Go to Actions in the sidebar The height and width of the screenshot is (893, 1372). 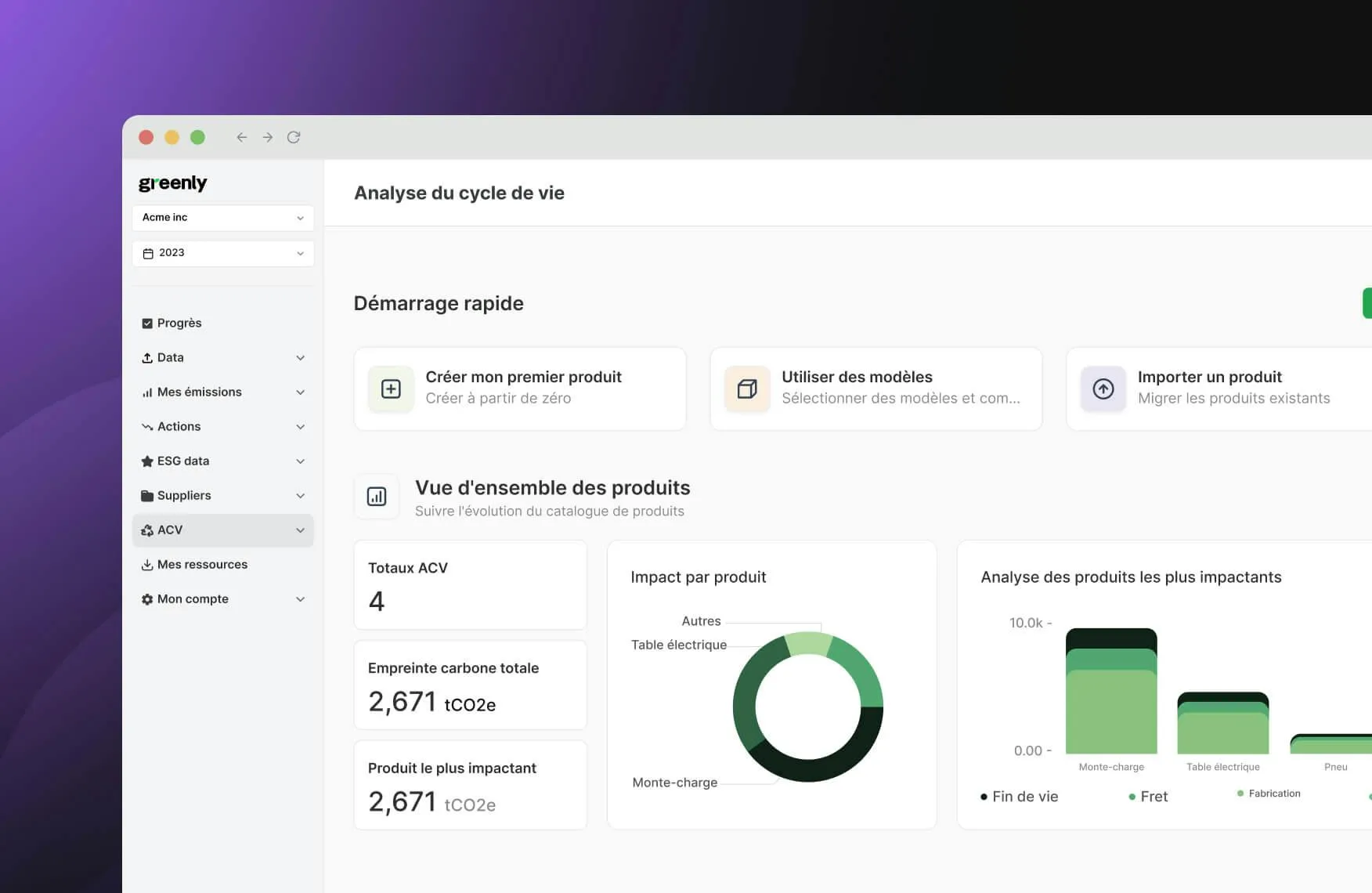pos(223,427)
